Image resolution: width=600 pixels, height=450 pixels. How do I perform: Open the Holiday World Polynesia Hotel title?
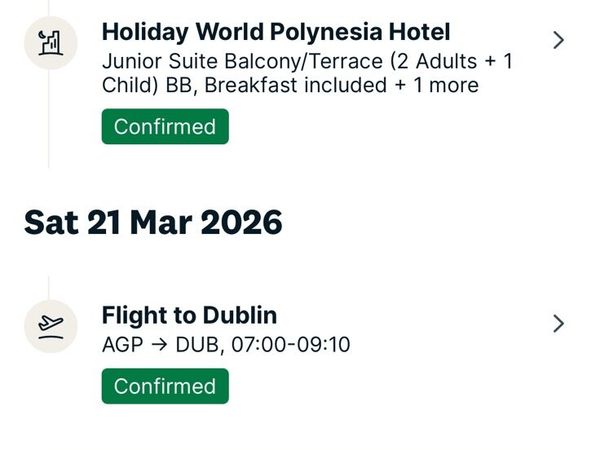pyautogui.click(x=276, y=32)
